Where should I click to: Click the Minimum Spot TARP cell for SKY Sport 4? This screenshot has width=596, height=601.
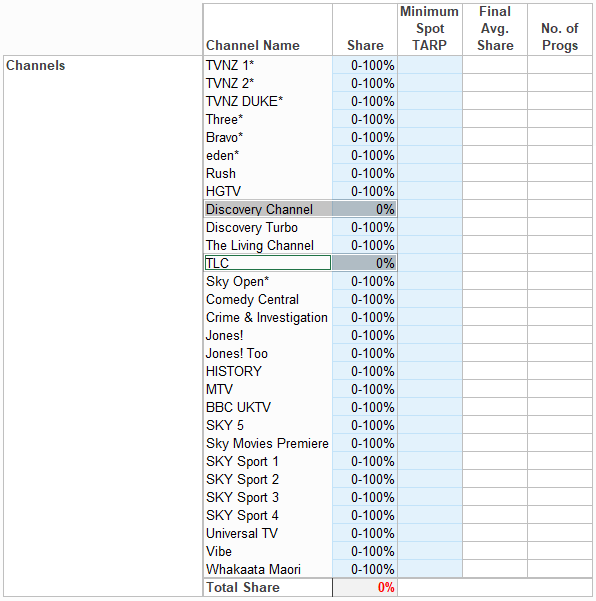tap(430, 516)
